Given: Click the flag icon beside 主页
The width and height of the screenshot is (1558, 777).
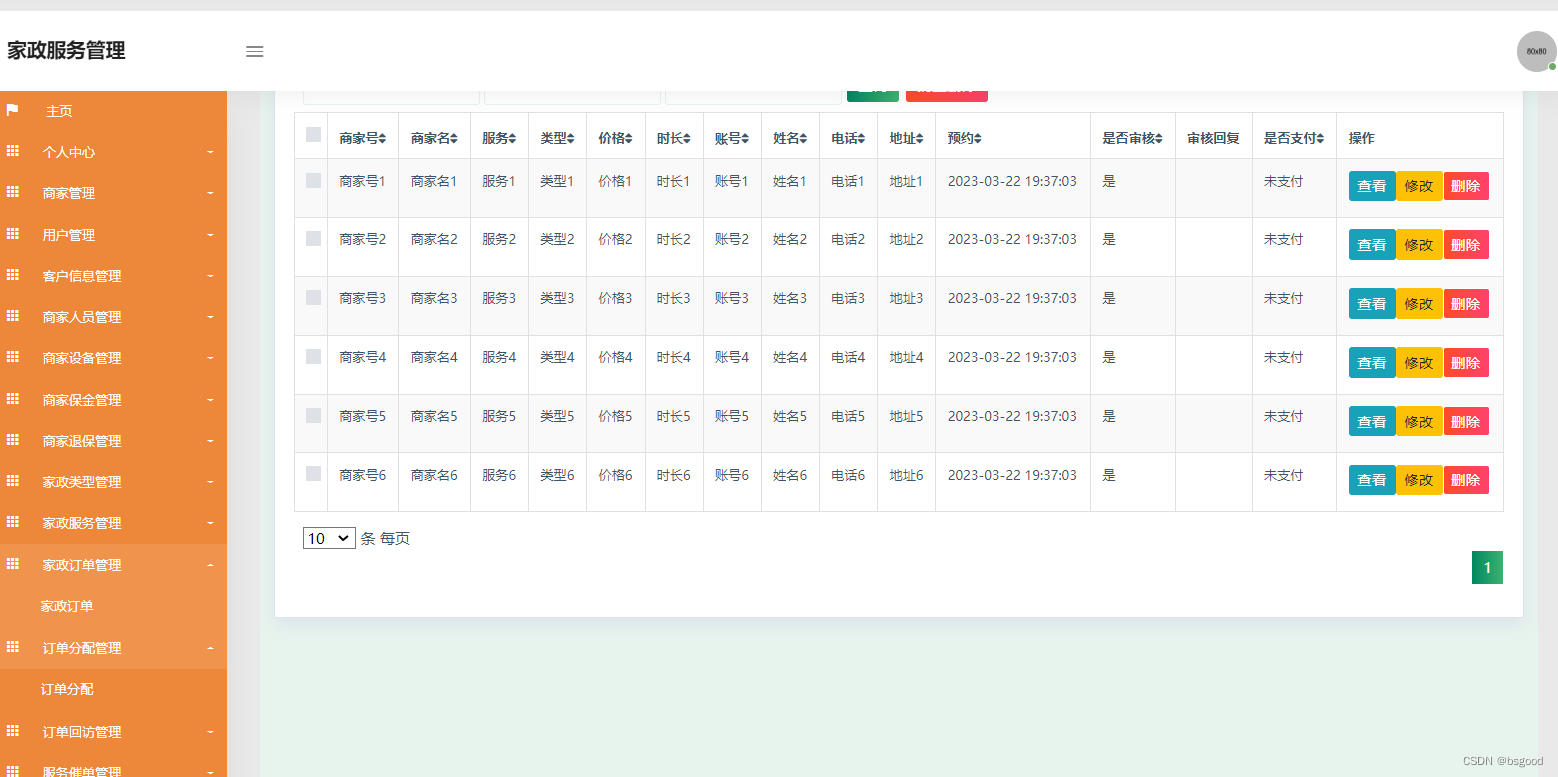Looking at the screenshot, I should [13, 110].
